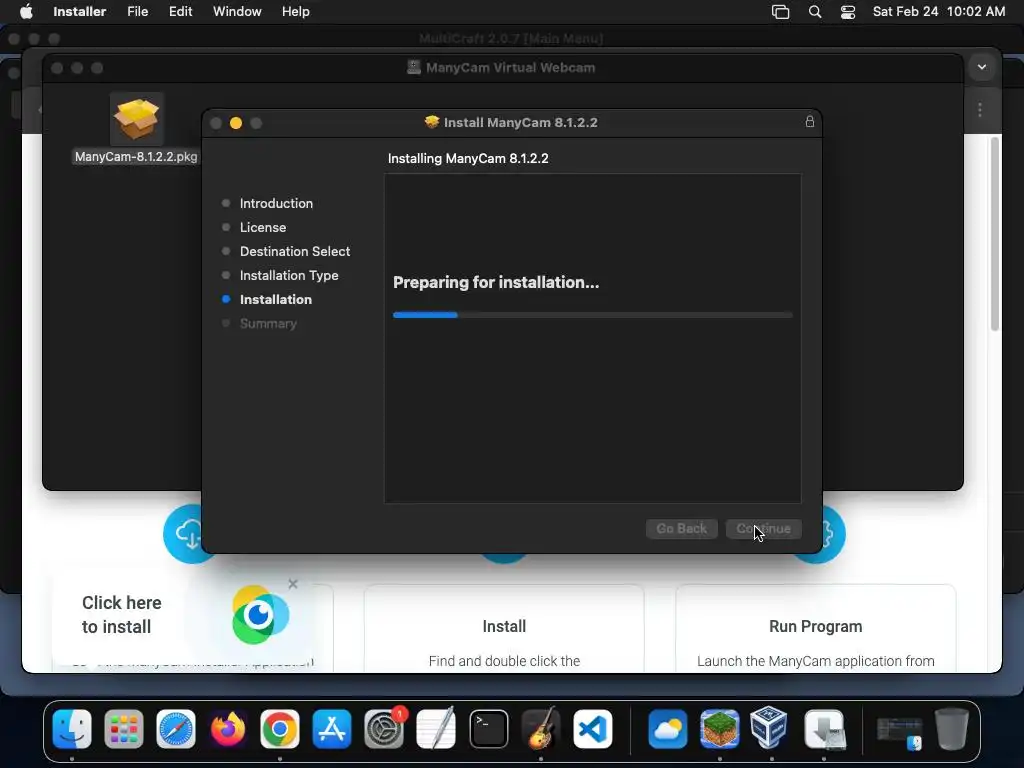Open Safari from the Dock

pos(176,729)
